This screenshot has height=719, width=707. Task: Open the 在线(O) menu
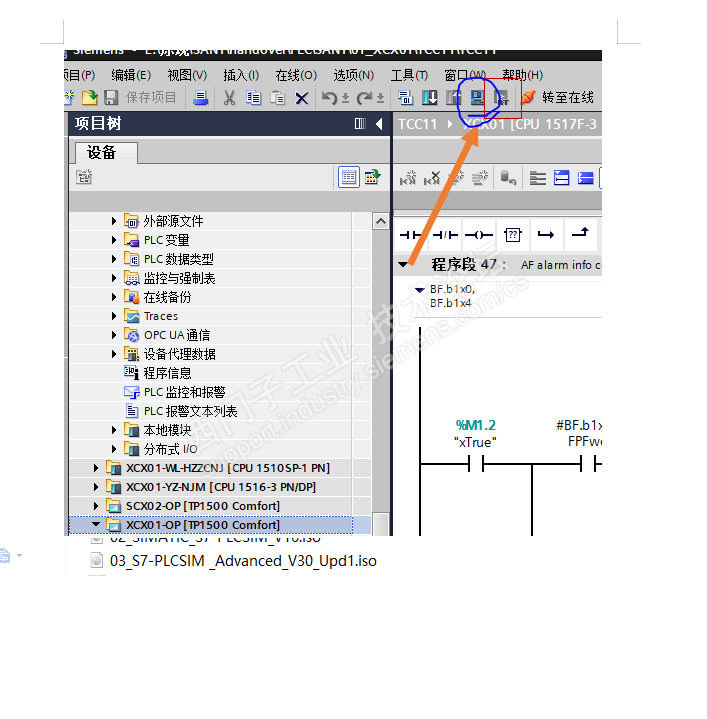[296, 75]
